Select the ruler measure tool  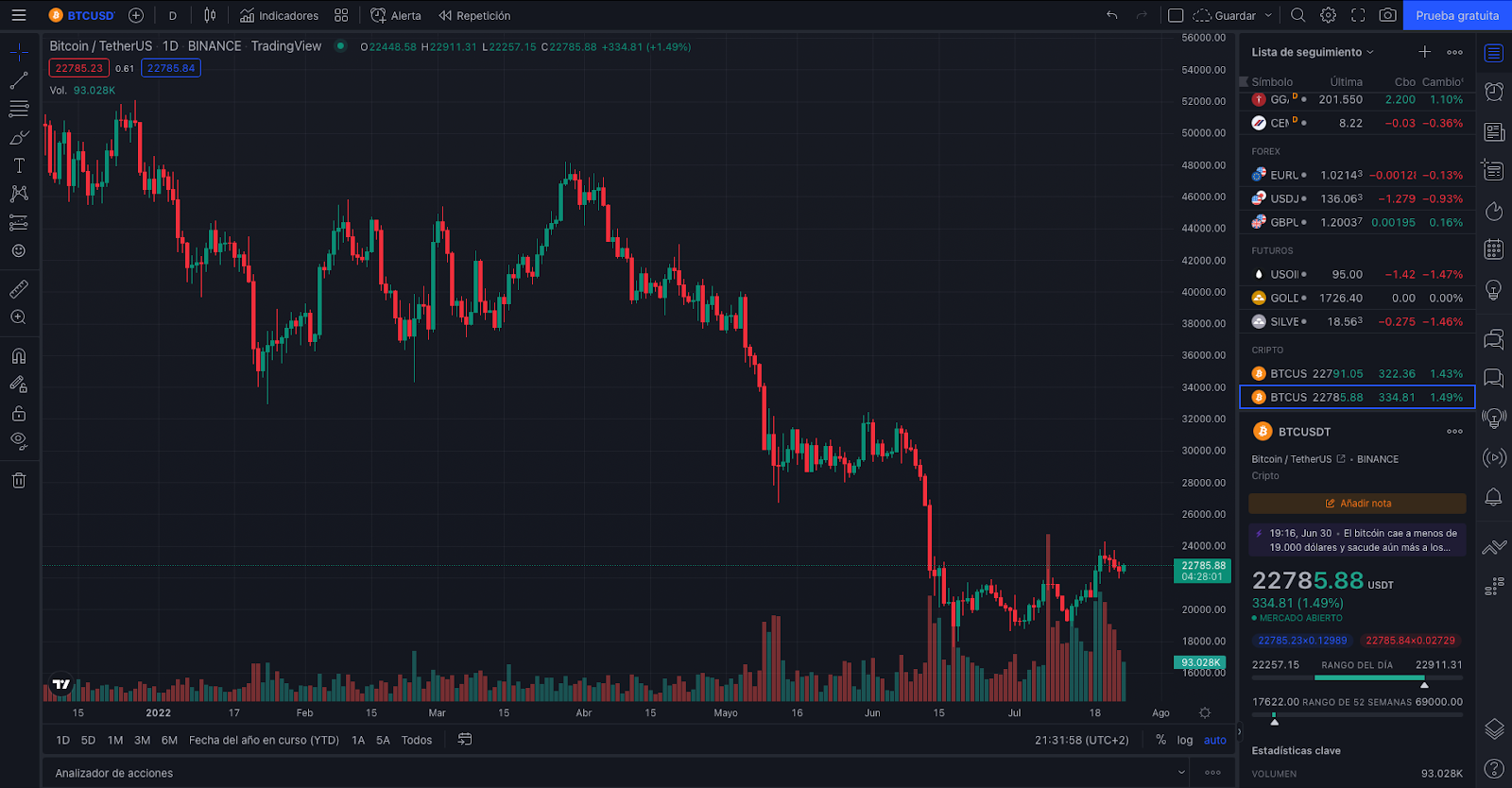[x=19, y=289]
